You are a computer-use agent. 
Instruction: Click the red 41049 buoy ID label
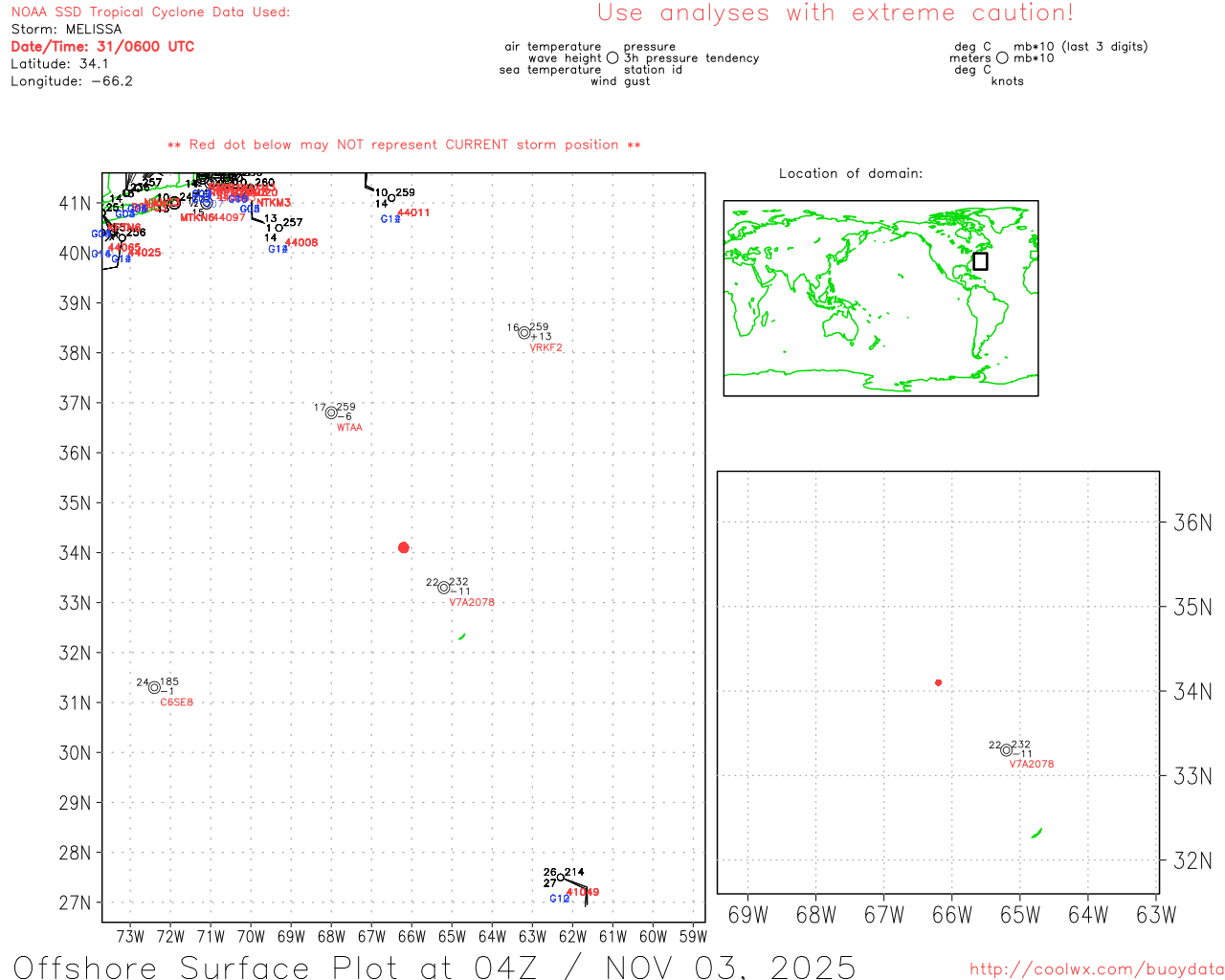583,892
